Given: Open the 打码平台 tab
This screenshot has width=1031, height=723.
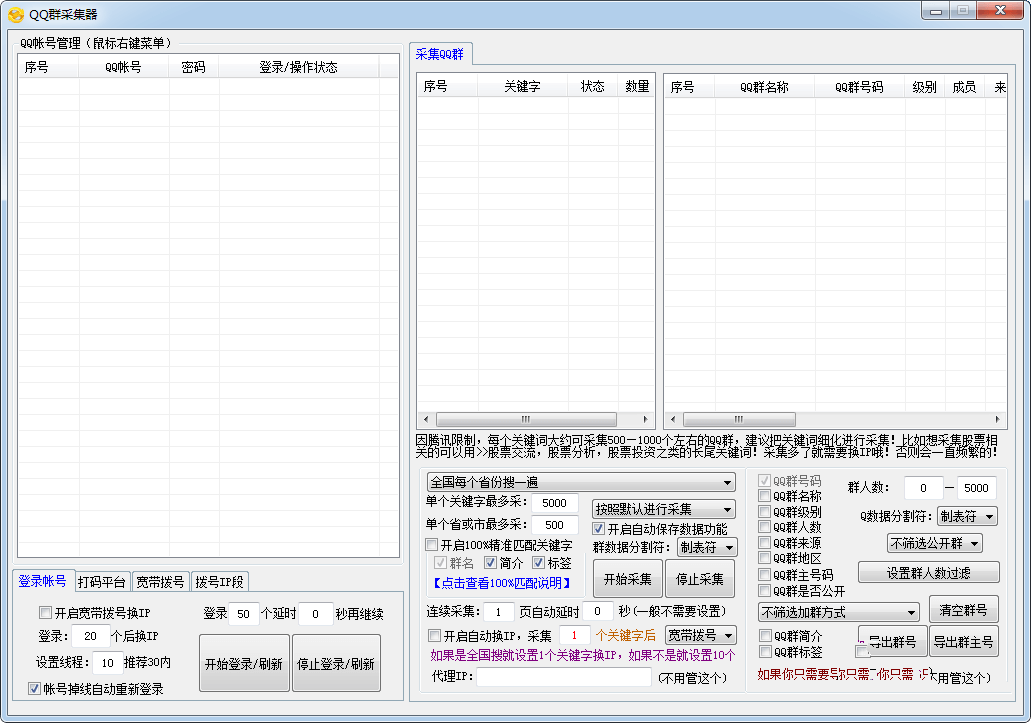Looking at the screenshot, I should (102, 582).
